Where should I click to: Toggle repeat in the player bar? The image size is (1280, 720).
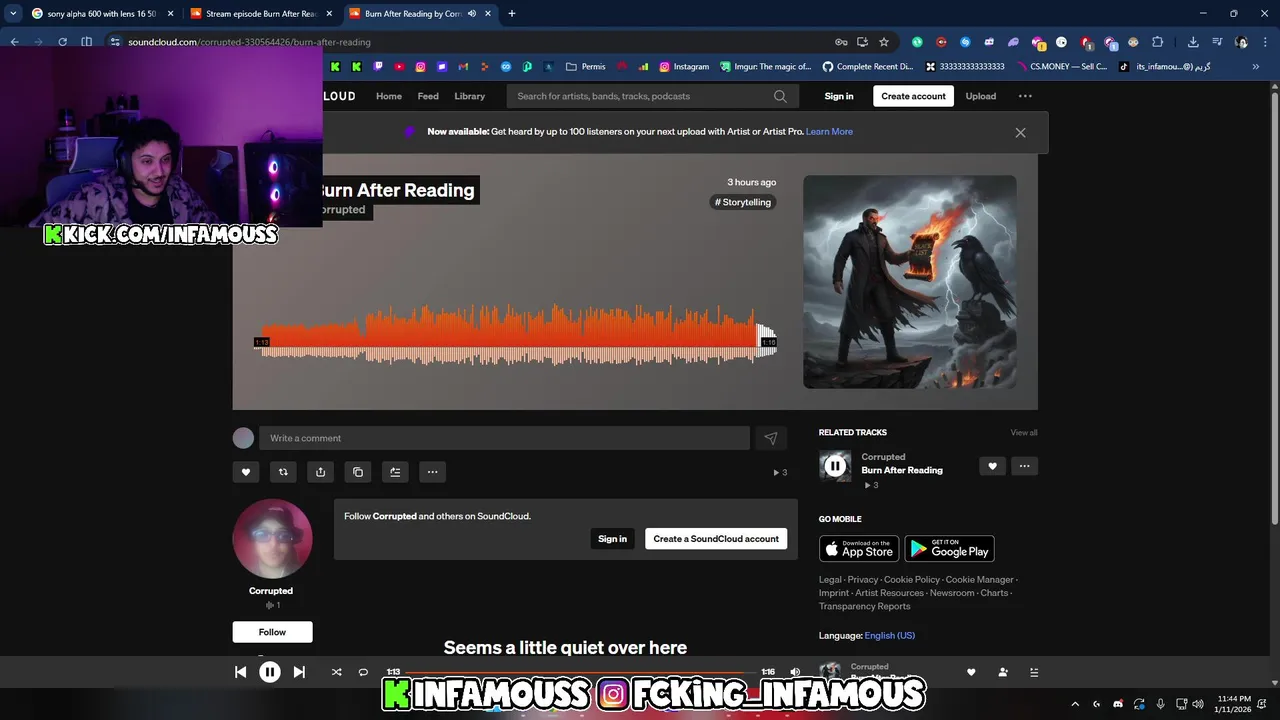(x=363, y=672)
